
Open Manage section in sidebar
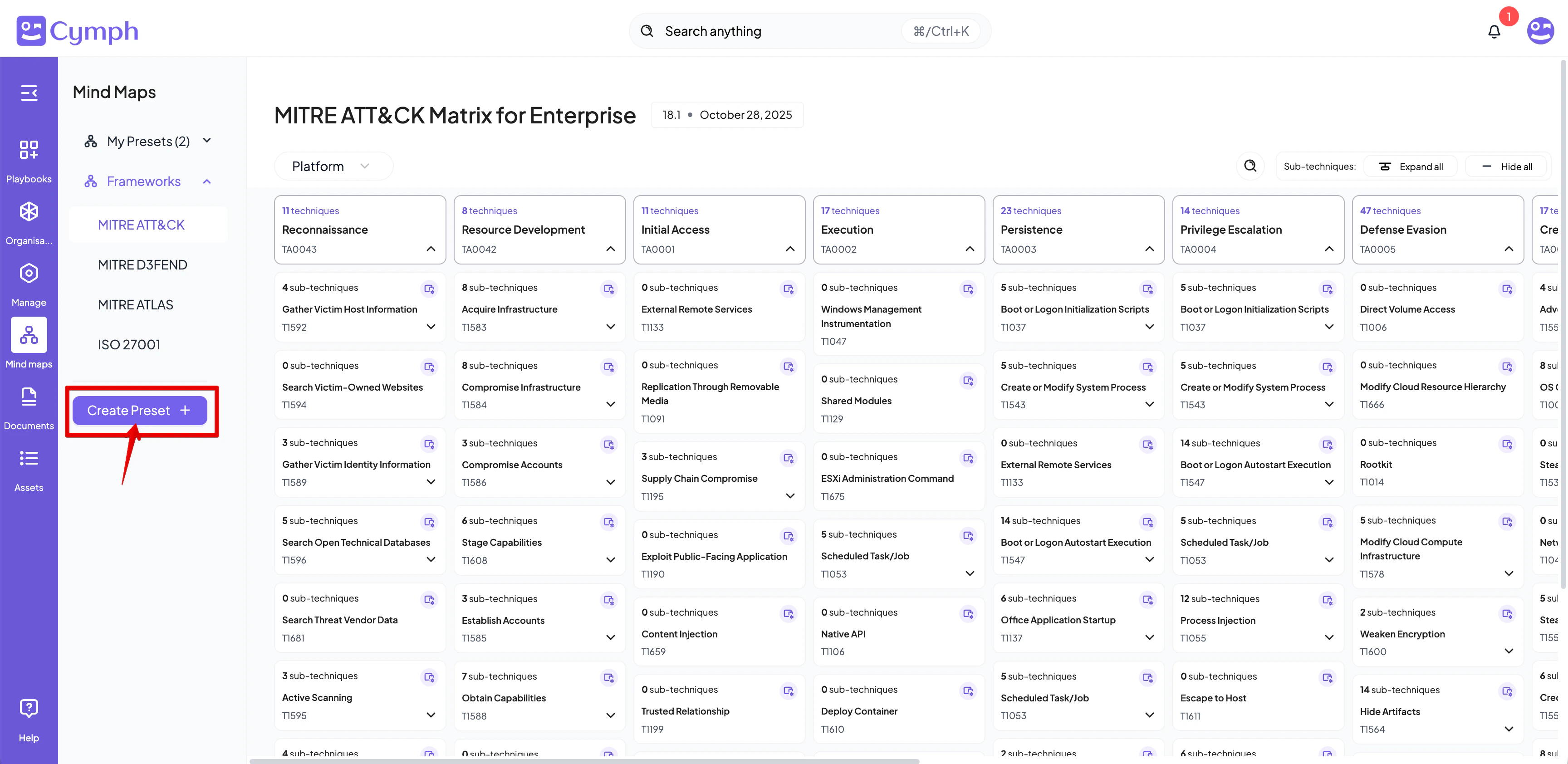pos(29,285)
